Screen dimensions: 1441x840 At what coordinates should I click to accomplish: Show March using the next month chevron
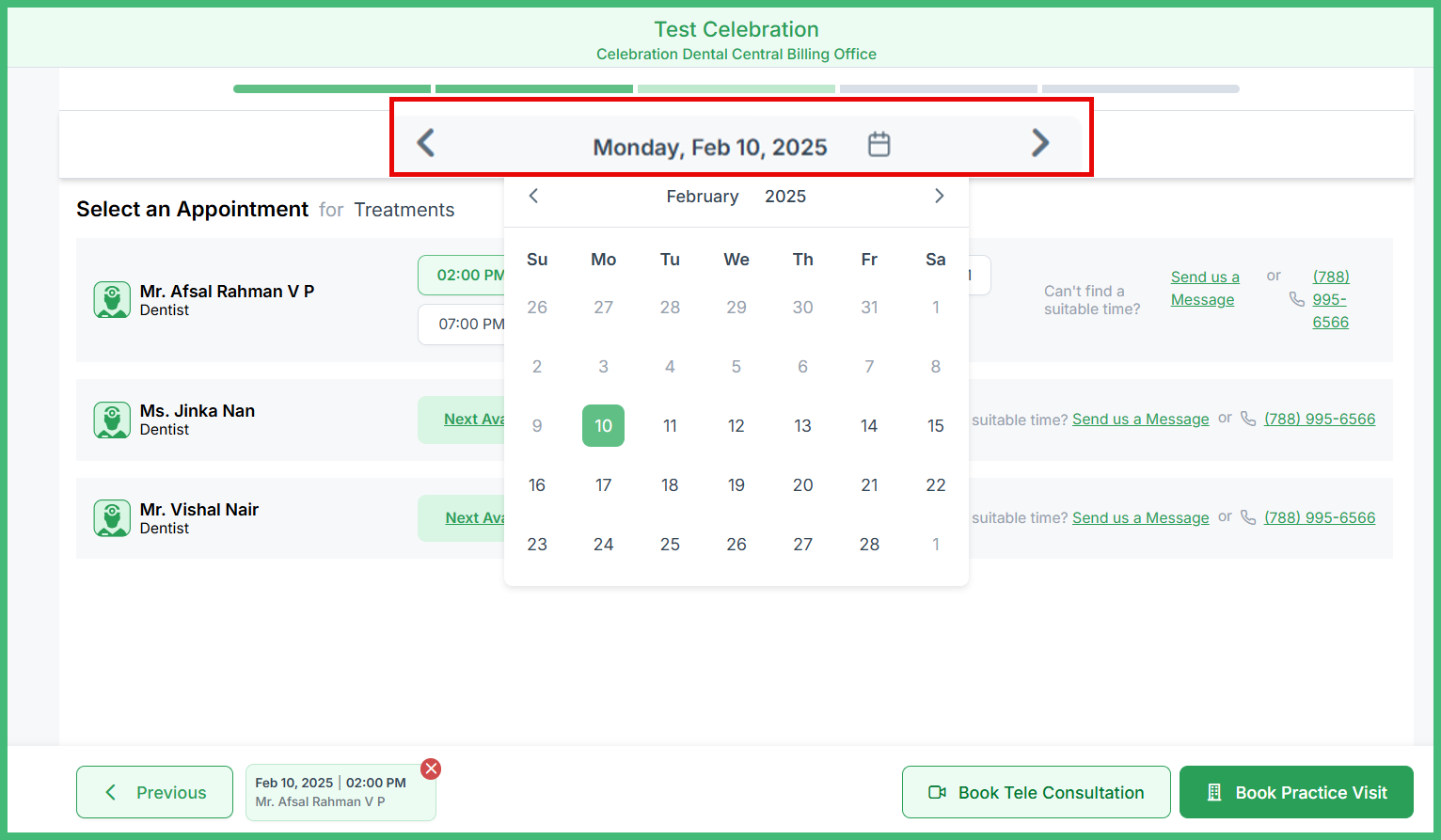(x=939, y=196)
